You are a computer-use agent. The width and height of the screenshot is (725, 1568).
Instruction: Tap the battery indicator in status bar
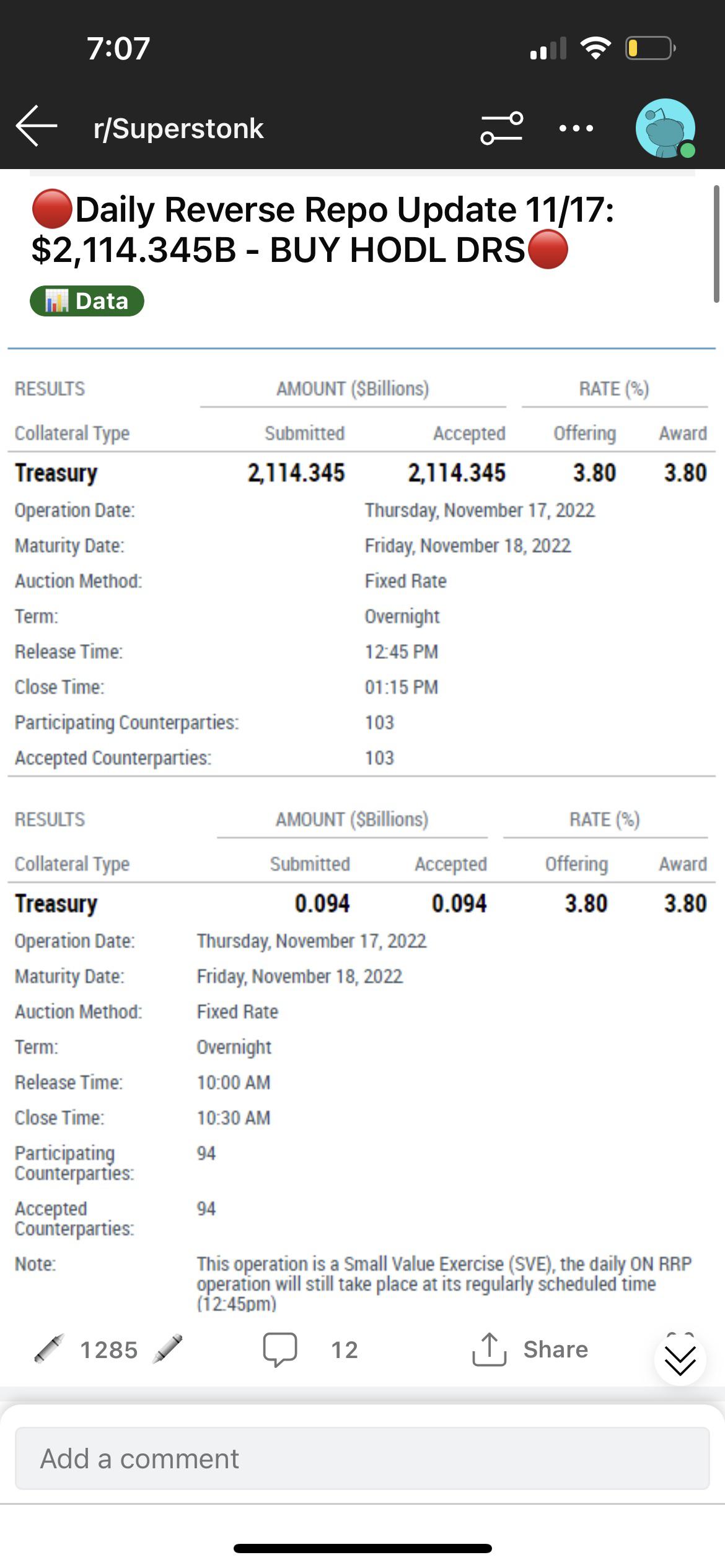[649, 48]
